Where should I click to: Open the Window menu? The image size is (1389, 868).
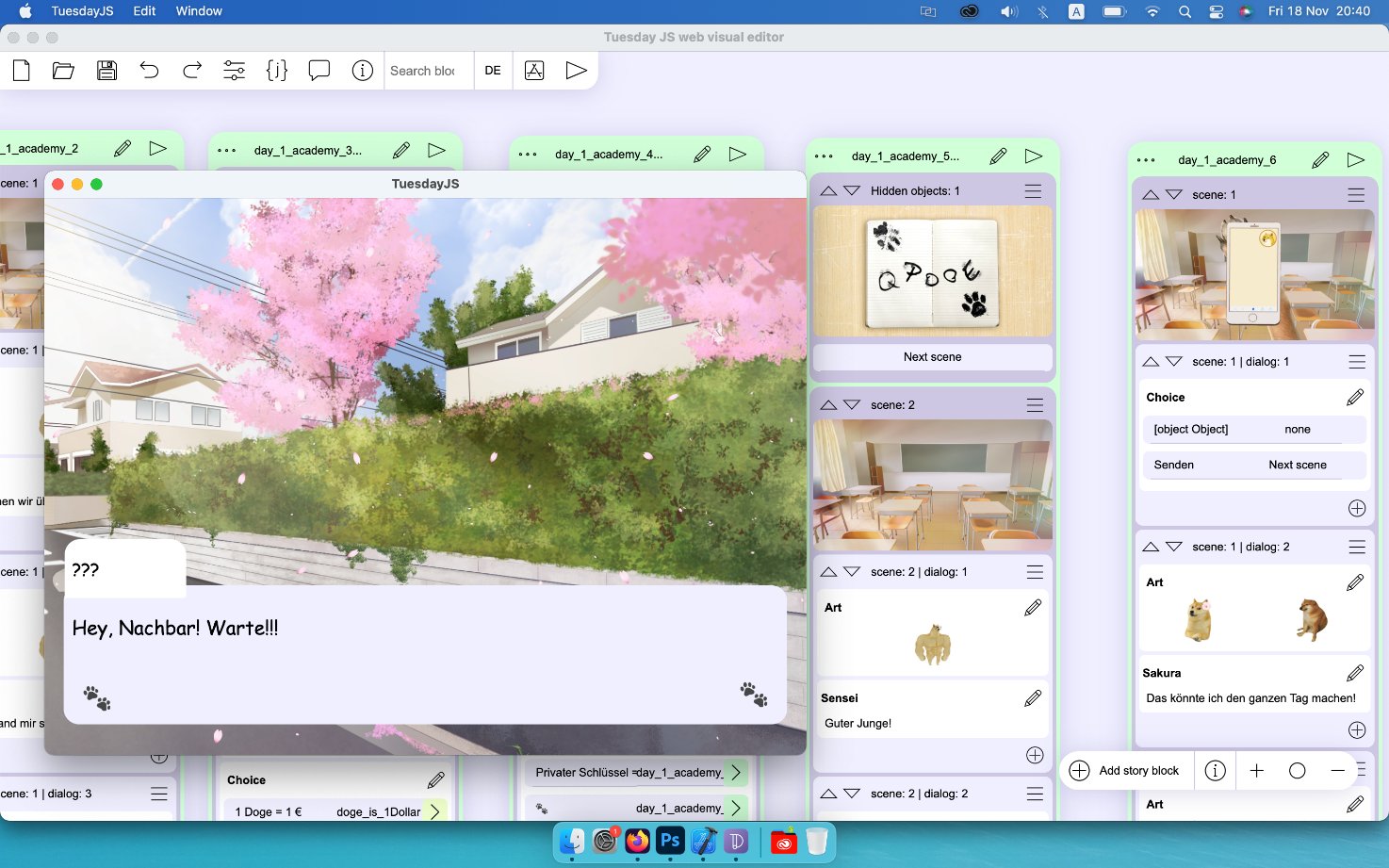(199, 11)
